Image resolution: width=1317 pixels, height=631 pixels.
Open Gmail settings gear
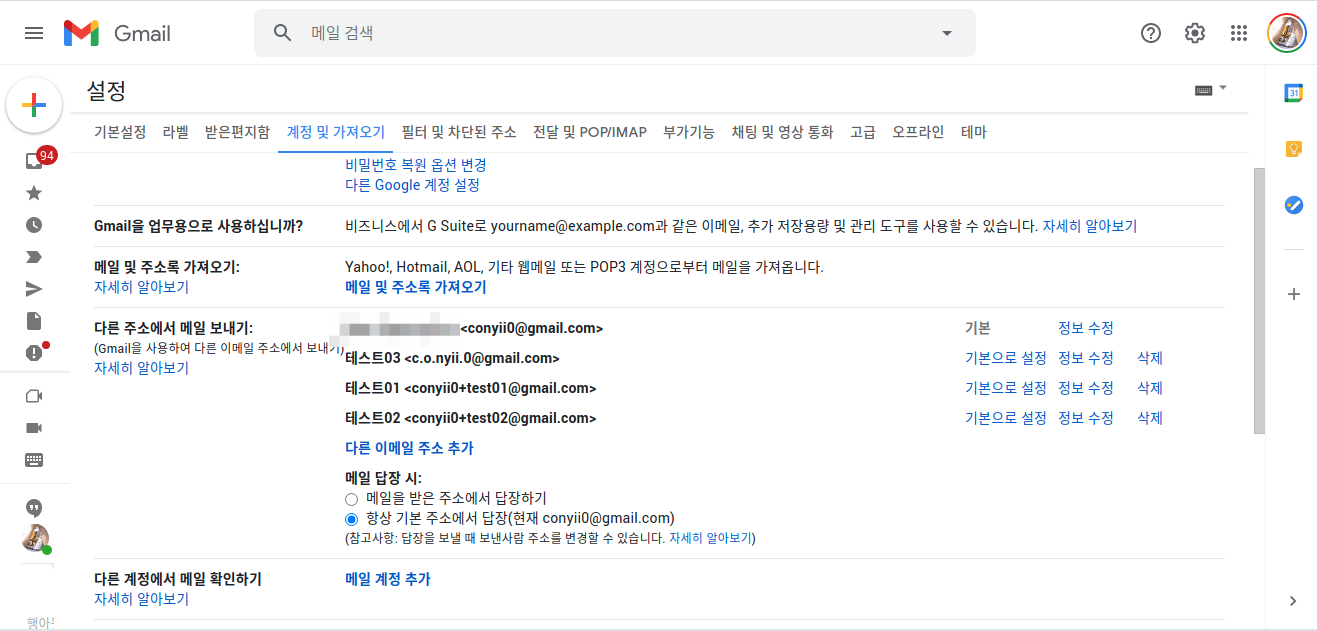point(1194,32)
